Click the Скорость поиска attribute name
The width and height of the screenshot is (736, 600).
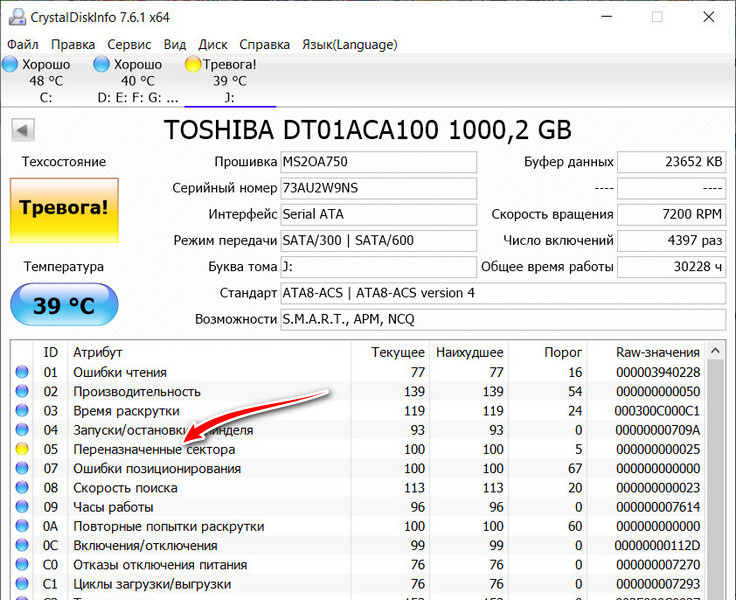click(125, 488)
